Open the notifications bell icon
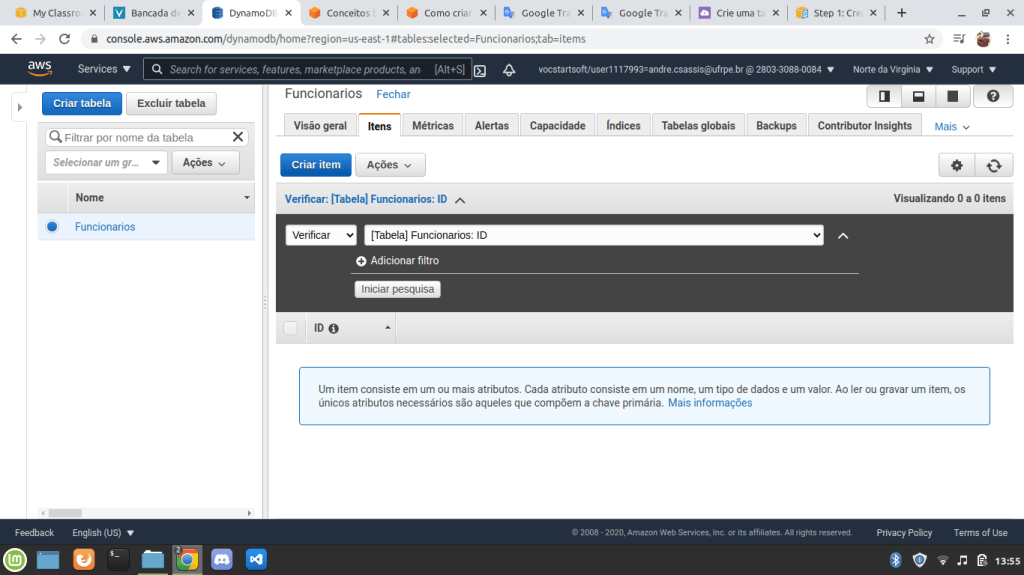Viewport: 1024px width, 575px height. click(509, 70)
